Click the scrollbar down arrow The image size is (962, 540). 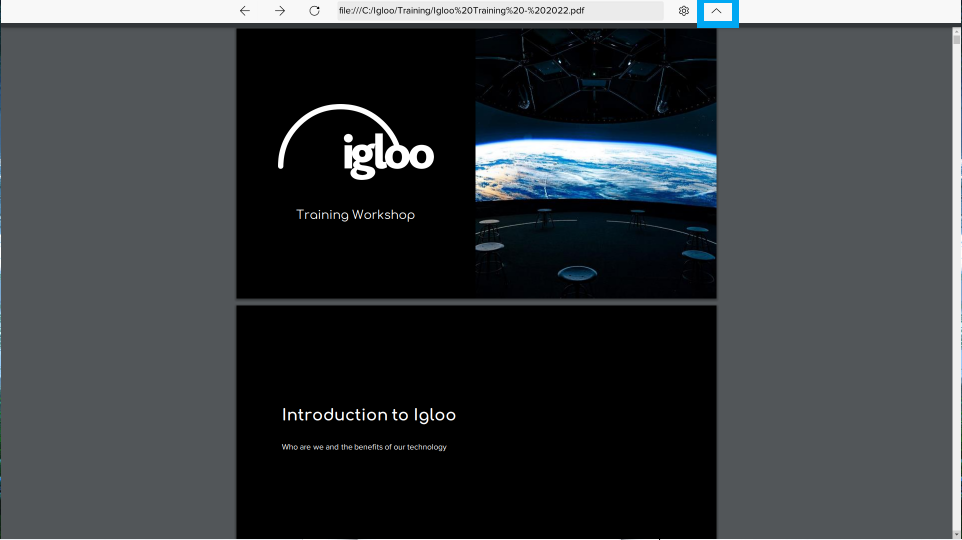pos(956,533)
